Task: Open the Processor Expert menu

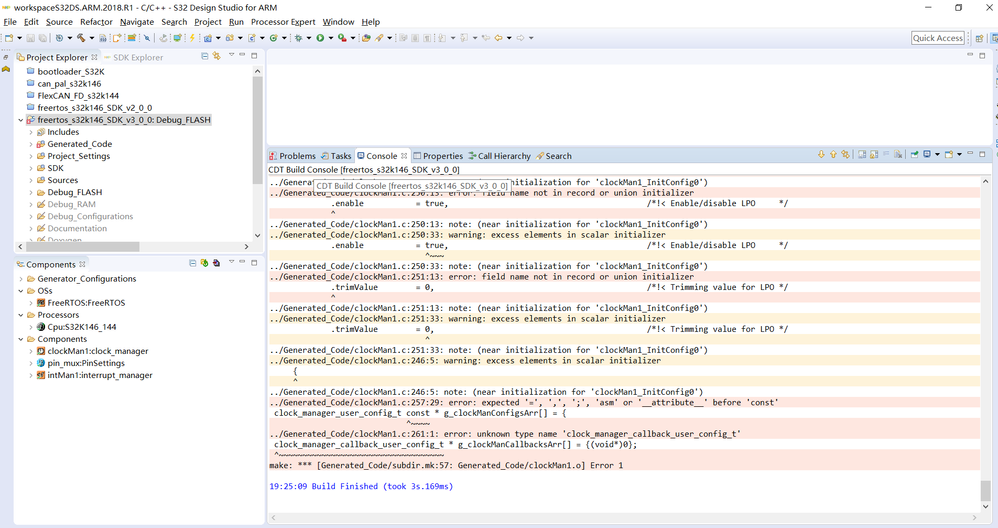Action: click(281, 22)
